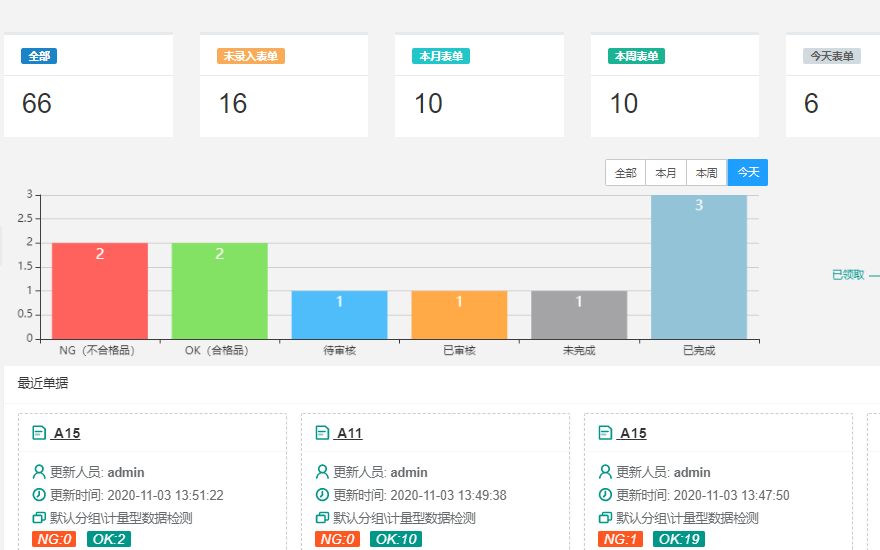Click the light blue 已完成 bar
Viewport: 880px width, 550px height.
point(699,267)
